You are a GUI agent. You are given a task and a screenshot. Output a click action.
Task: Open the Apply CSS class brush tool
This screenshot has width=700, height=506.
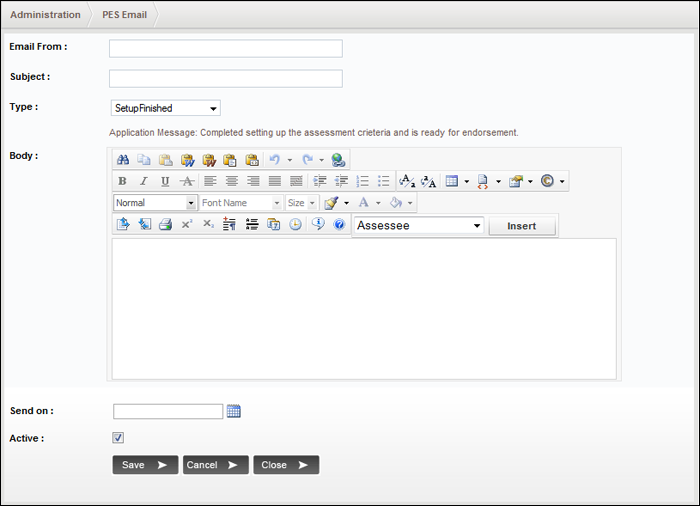tap(332, 203)
